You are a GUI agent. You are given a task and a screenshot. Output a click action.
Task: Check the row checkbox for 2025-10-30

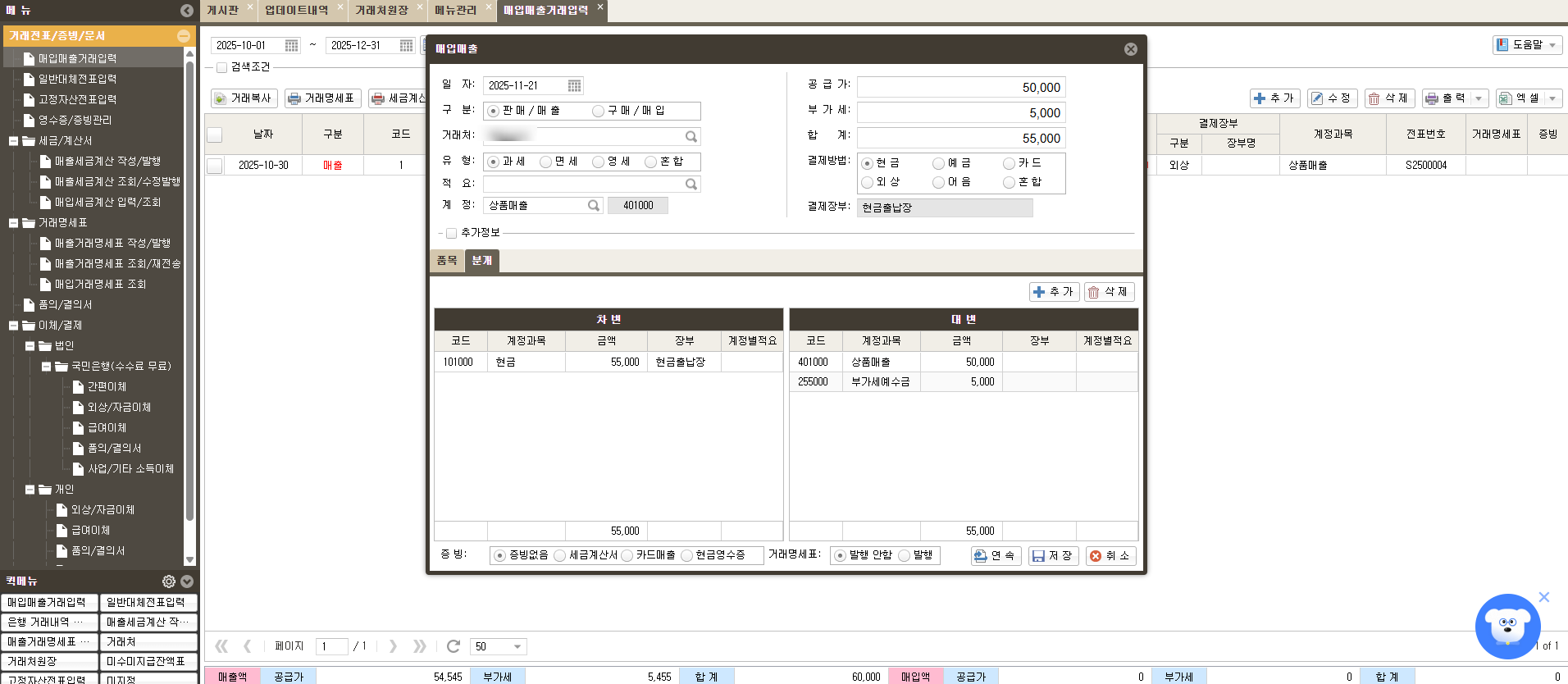click(215, 166)
